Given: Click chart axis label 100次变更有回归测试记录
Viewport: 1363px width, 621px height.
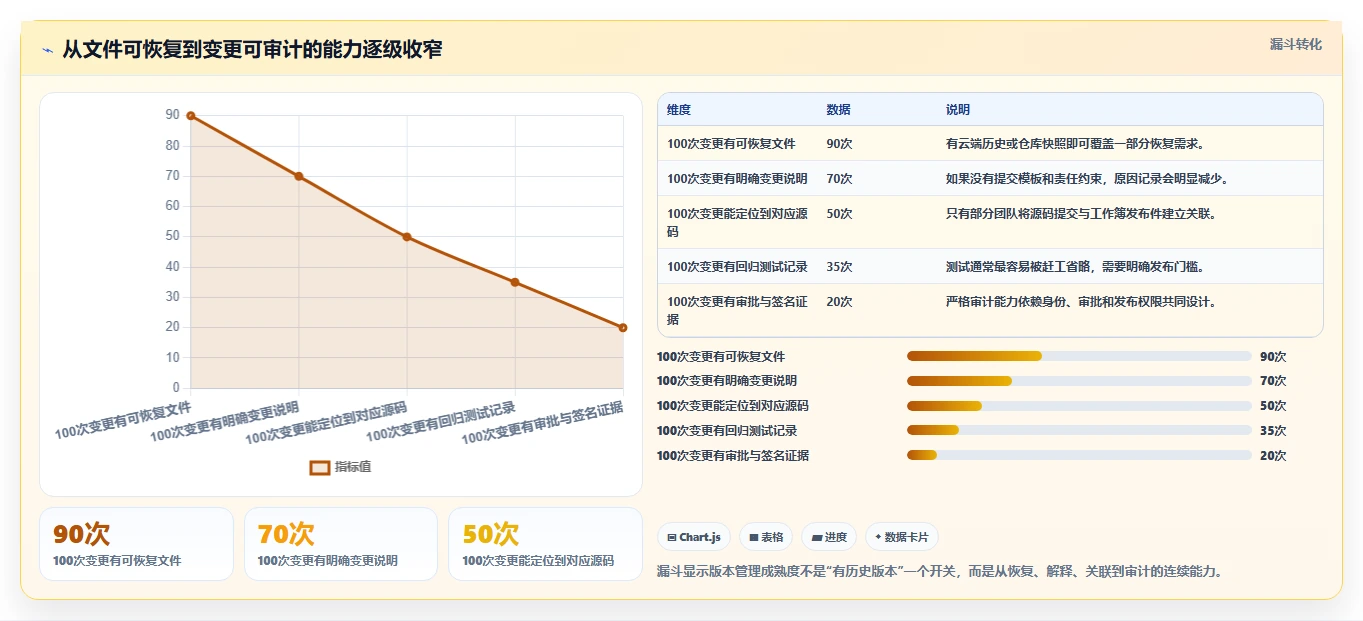Looking at the screenshot, I should [x=441, y=421].
